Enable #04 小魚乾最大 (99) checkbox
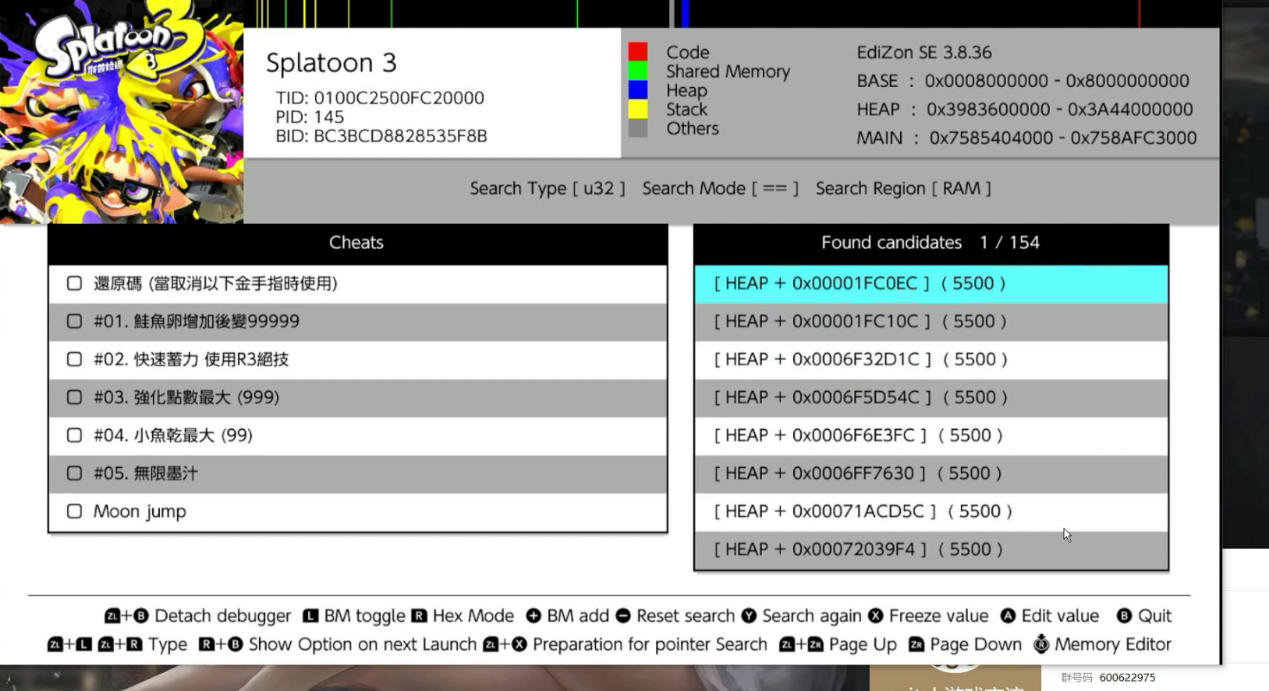Image resolution: width=1269 pixels, height=691 pixels. [x=74, y=436]
